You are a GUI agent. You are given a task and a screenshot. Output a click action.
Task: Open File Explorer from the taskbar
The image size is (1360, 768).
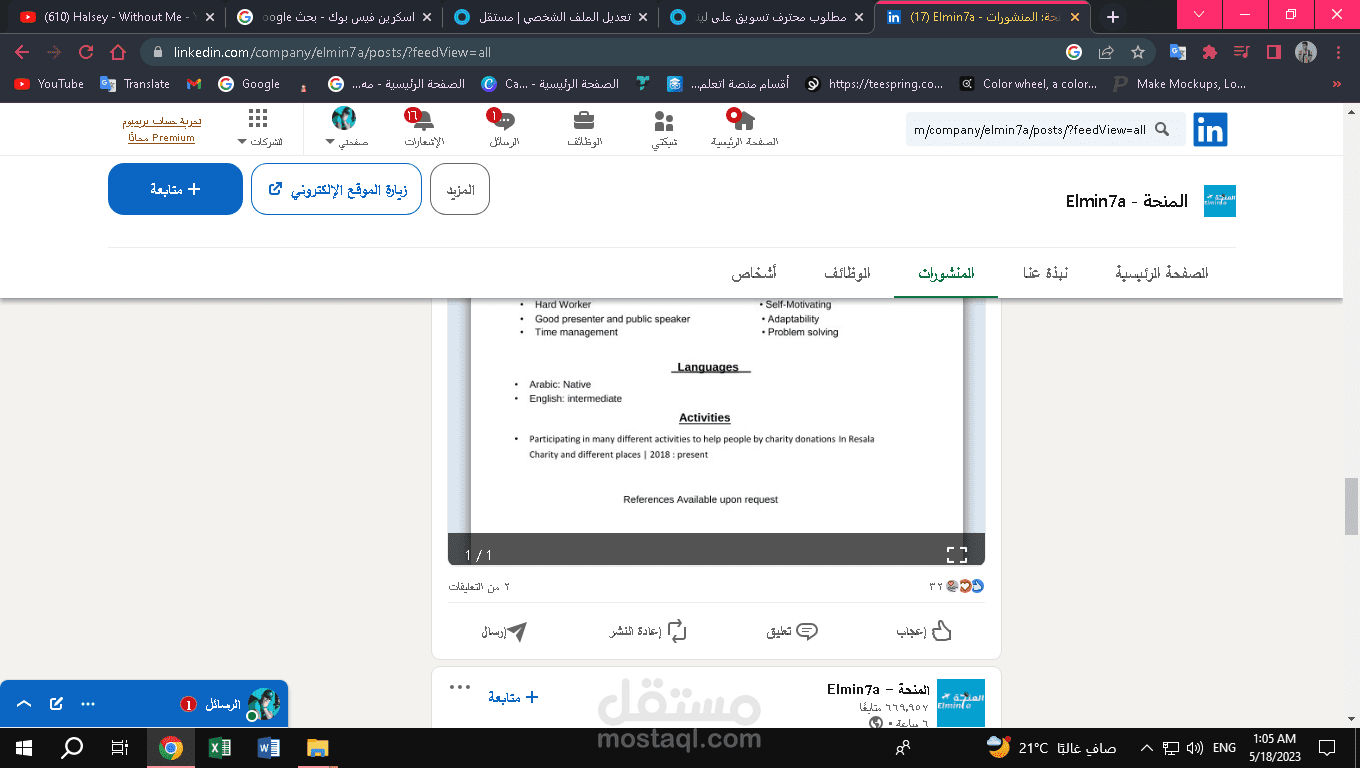click(x=317, y=747)
